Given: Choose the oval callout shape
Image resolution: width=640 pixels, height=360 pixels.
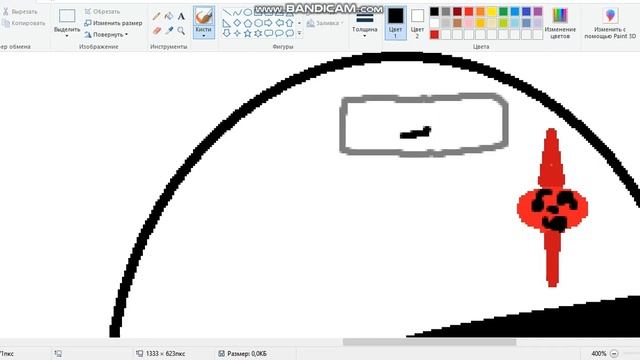Looking at the screenshot, I should click(x=280, y=33).
